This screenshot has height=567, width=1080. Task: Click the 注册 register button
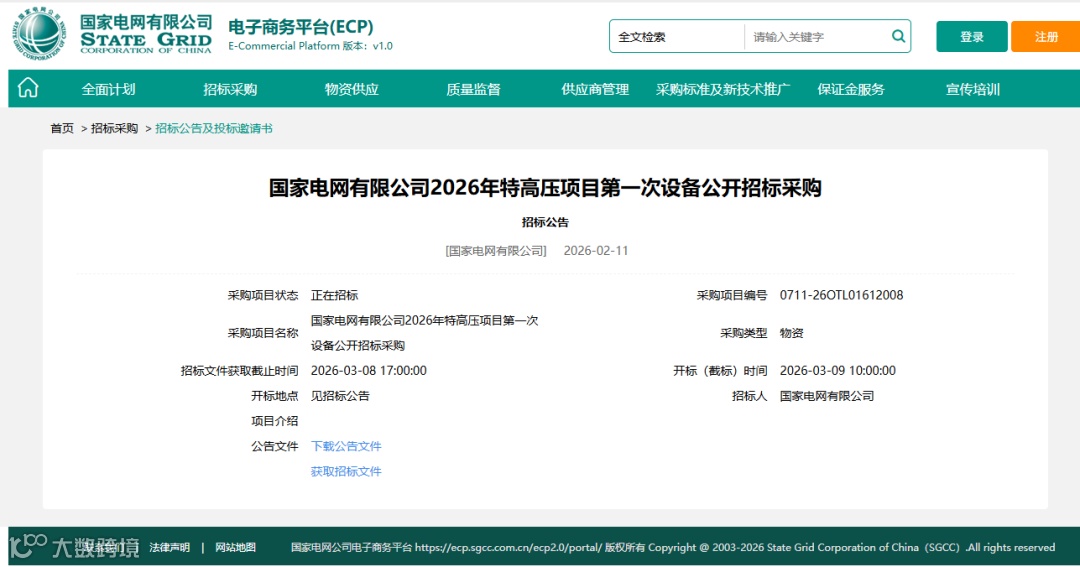[x=1046, y=37]
